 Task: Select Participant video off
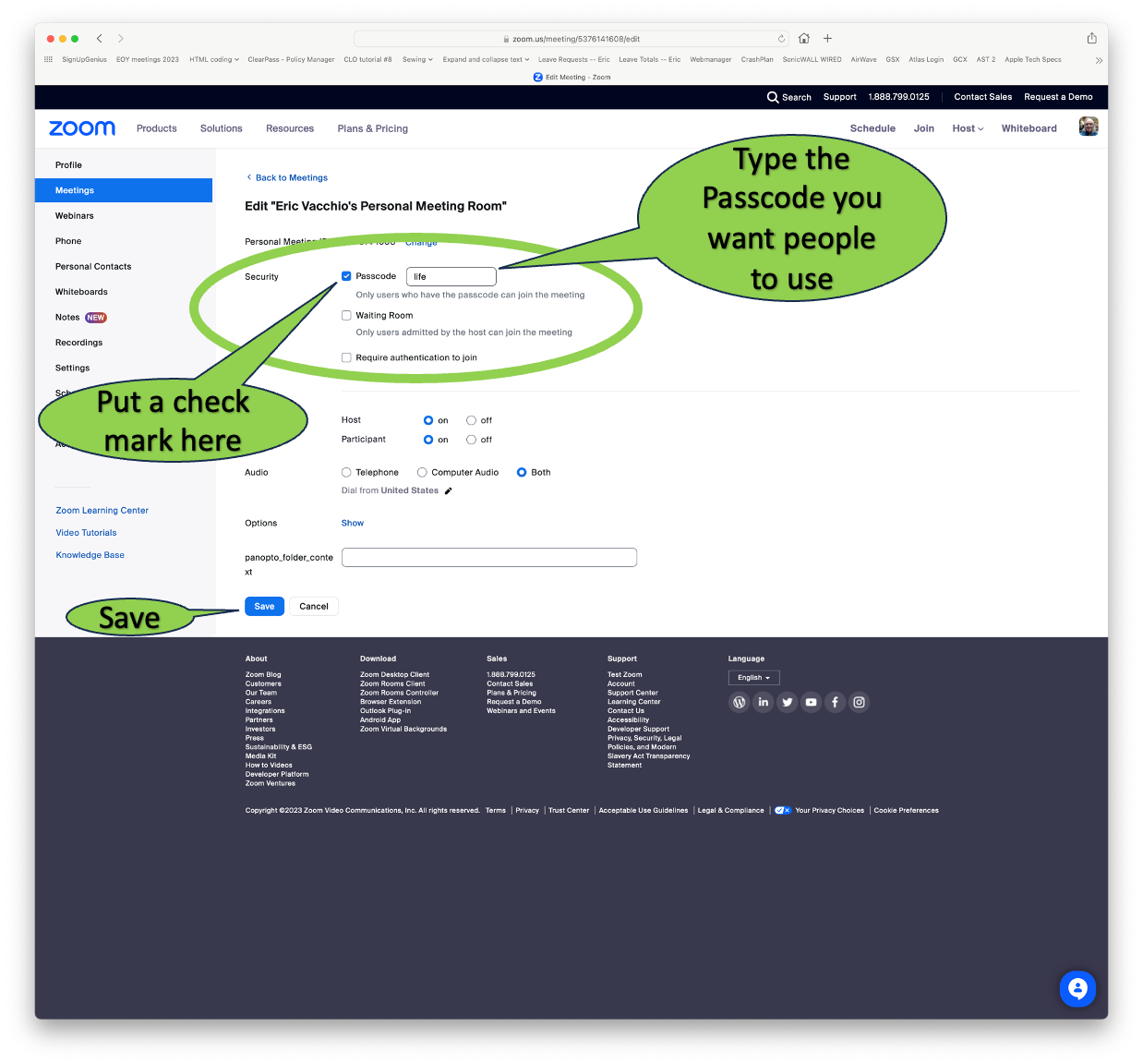[471, 440]
